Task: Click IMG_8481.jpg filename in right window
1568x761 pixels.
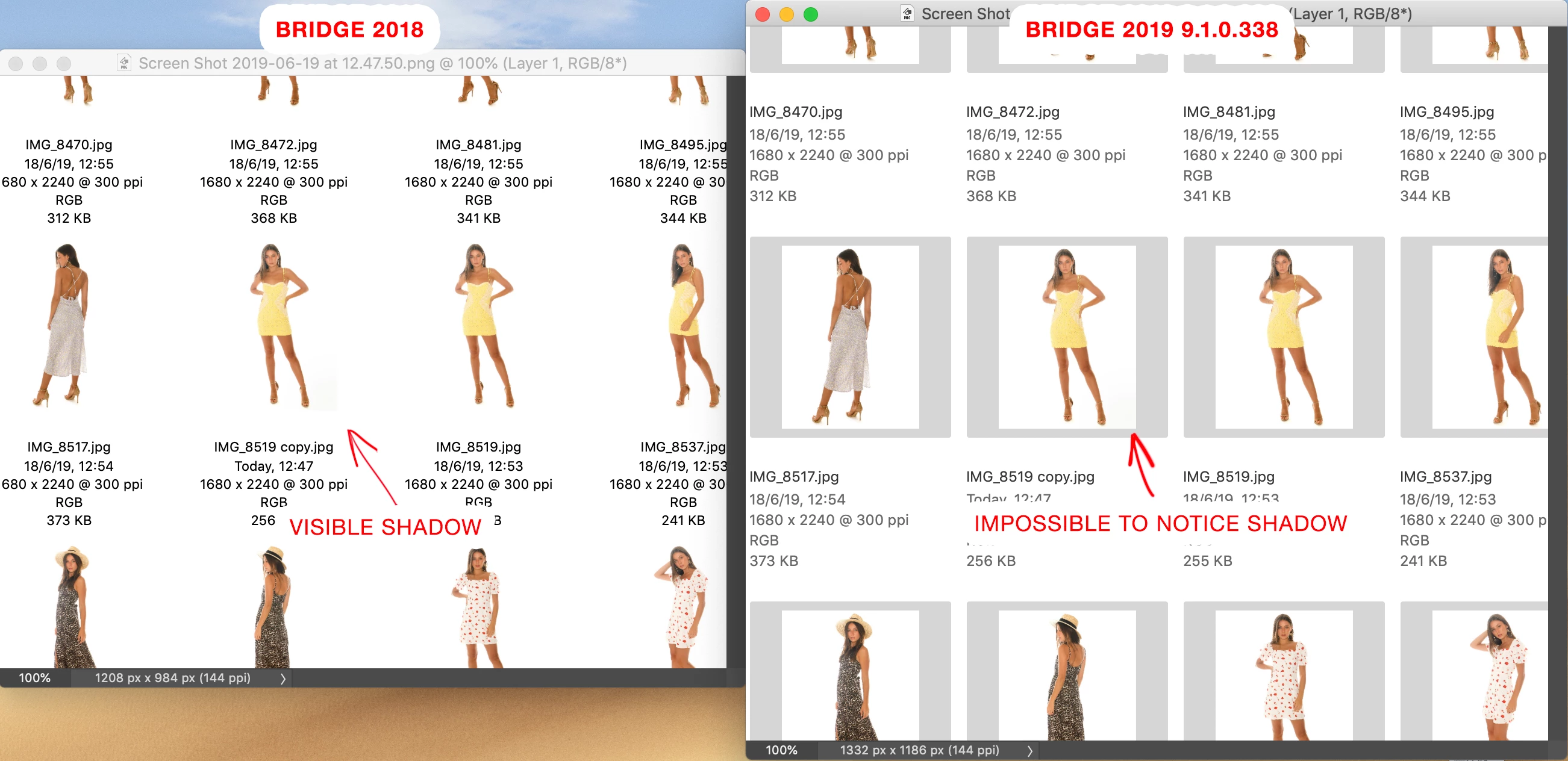Action: point(1228,112)
